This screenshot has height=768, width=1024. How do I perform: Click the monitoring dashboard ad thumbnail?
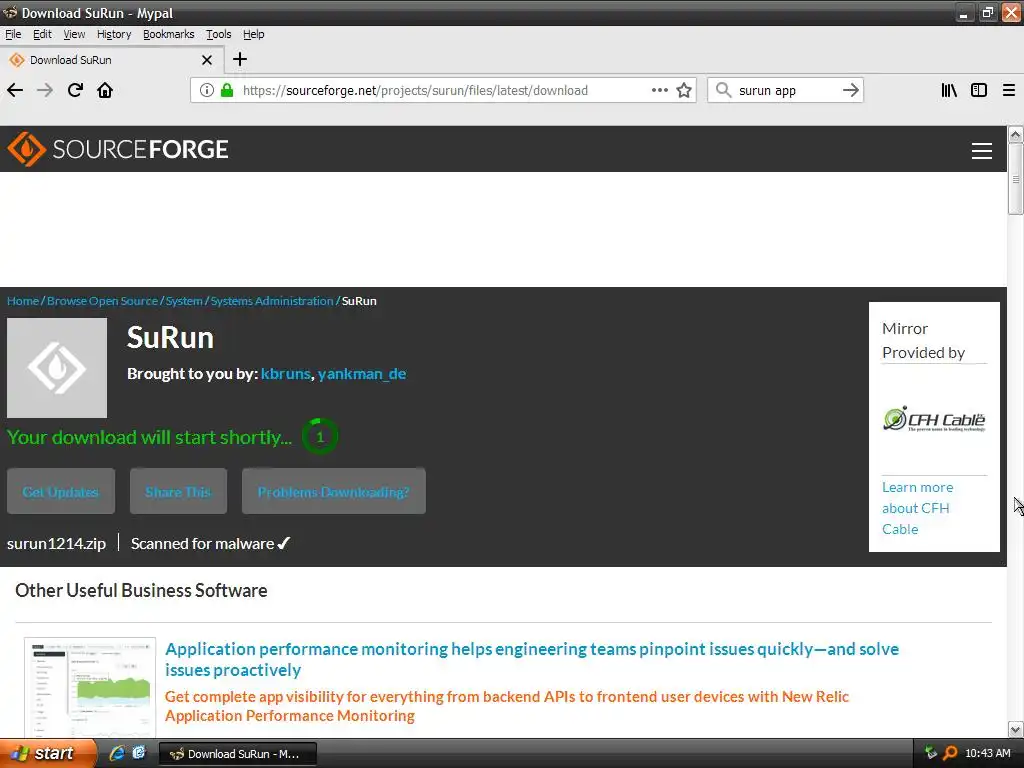click(90, 688)
